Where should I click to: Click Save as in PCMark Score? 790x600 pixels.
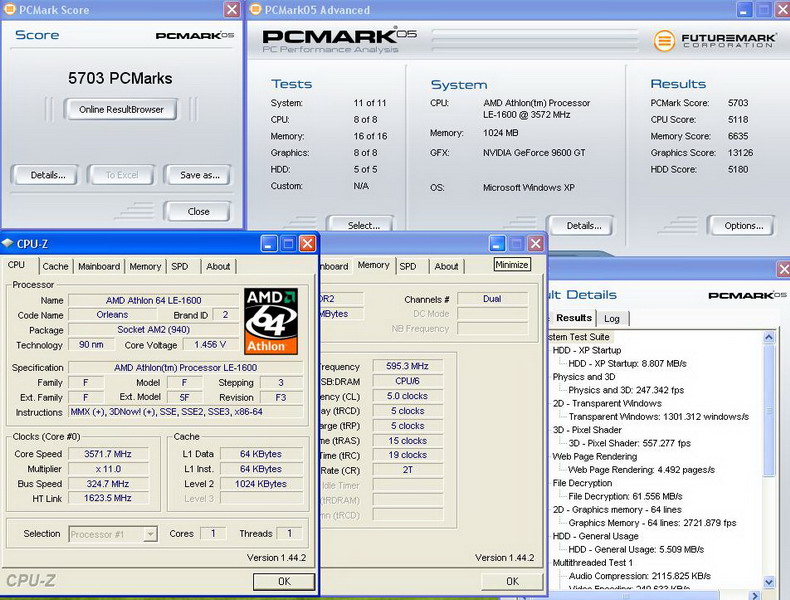pyautogui.click(x=198, y=175)
